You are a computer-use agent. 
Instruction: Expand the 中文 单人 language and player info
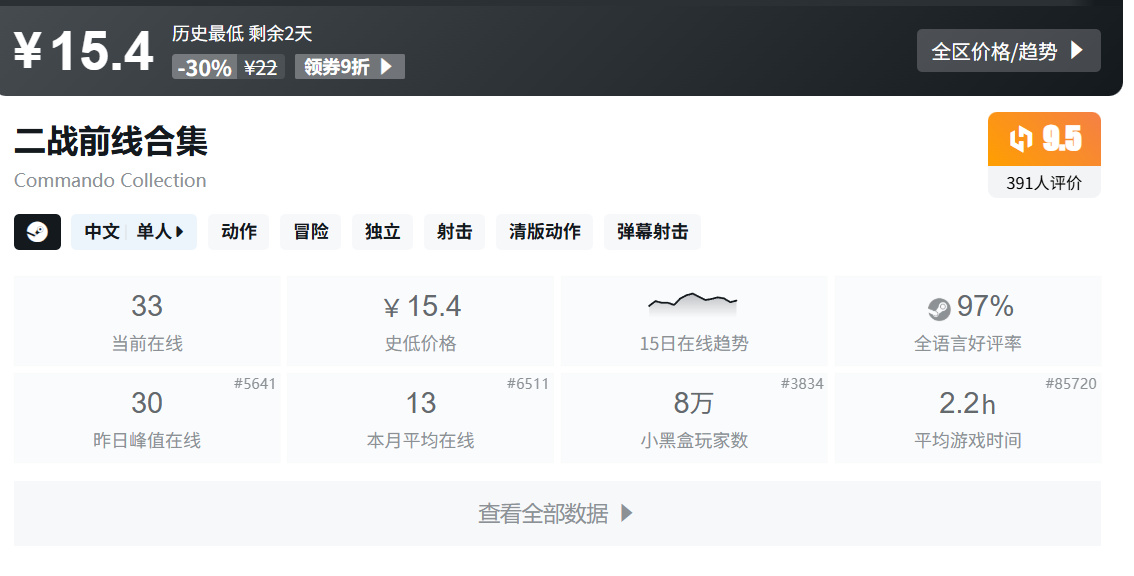point(134,232)
